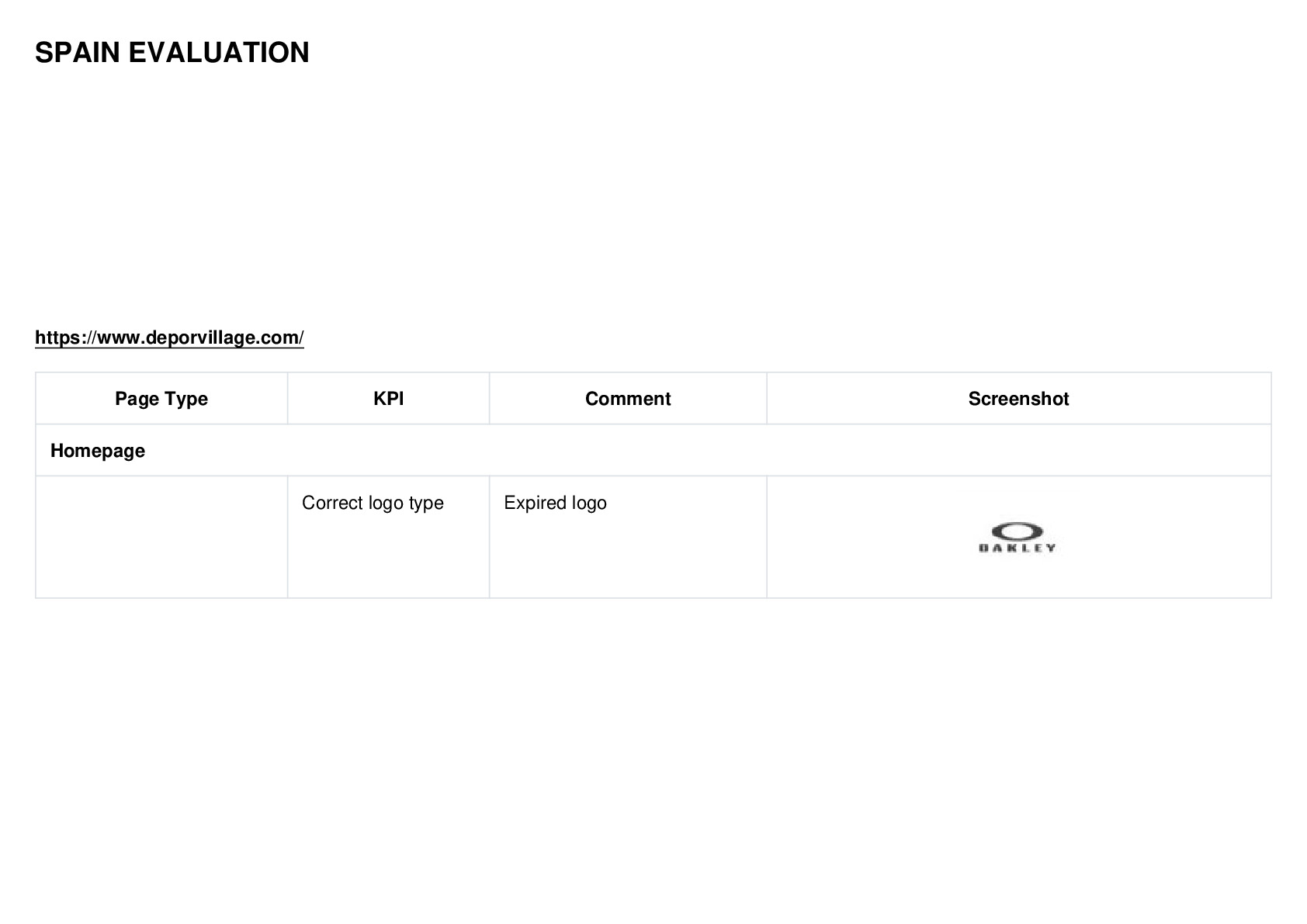The image size is (1307, 924).
Task: Click the word "Correct" in KPI cell
Action: pyautogui.click(x=332, y=503)
